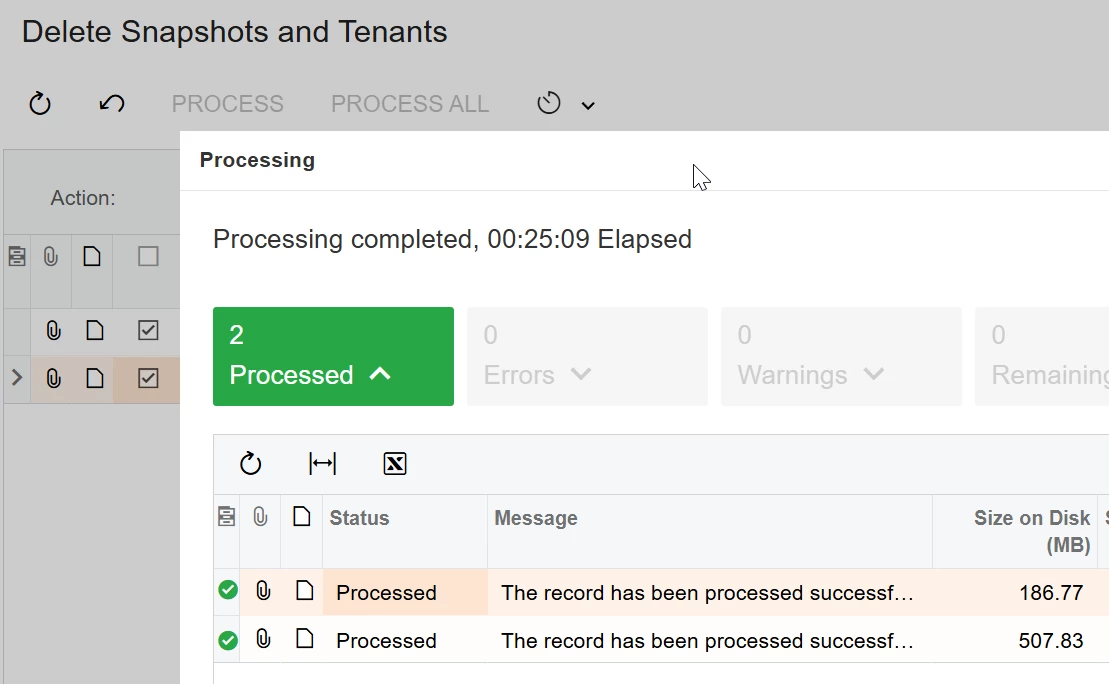Click the 186.77 size value
The image size is (1109, 684).
1050,593
